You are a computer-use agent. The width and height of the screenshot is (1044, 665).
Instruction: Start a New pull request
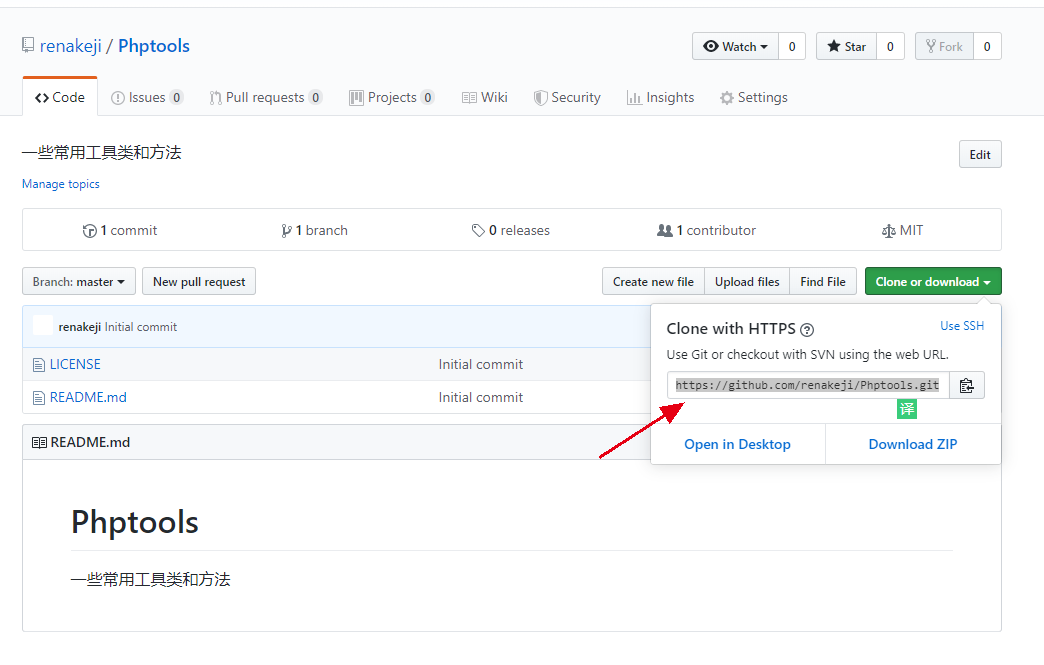pos(199,282)
